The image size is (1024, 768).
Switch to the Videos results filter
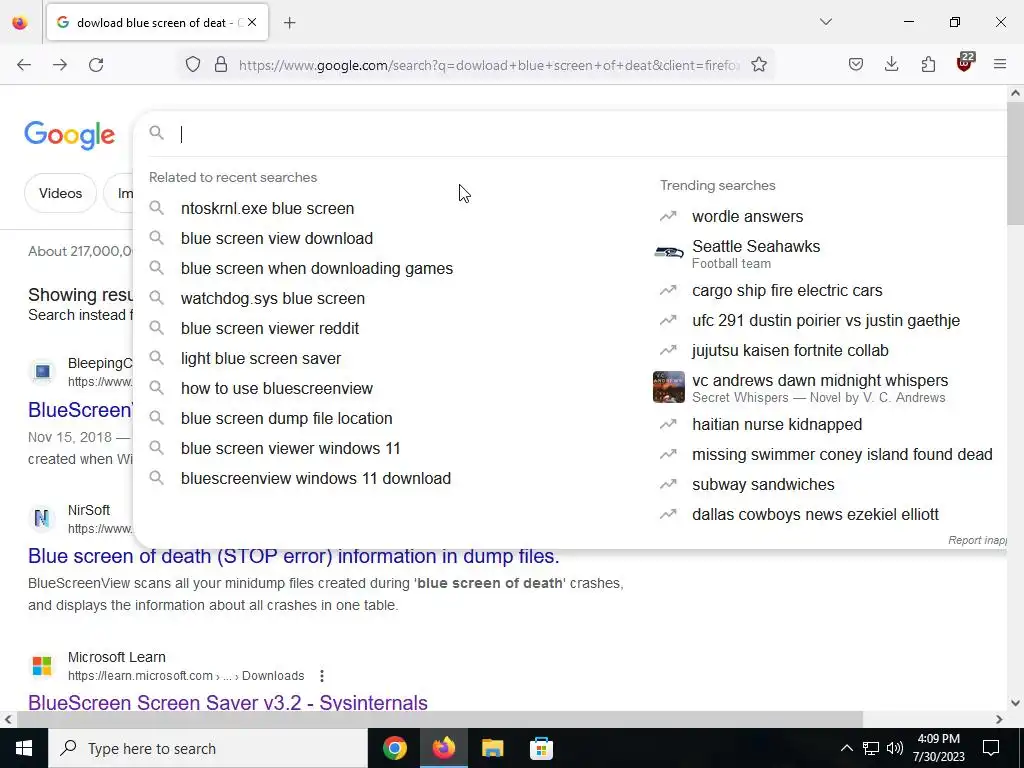click(x=60, y=193)
